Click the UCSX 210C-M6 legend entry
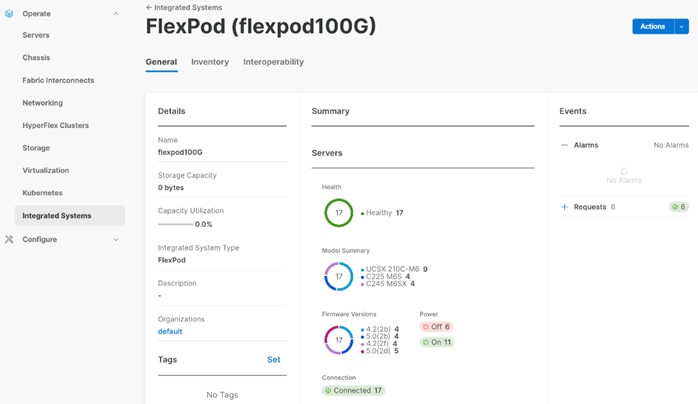The height and width of the screenshot is (404, 698). 394,269
